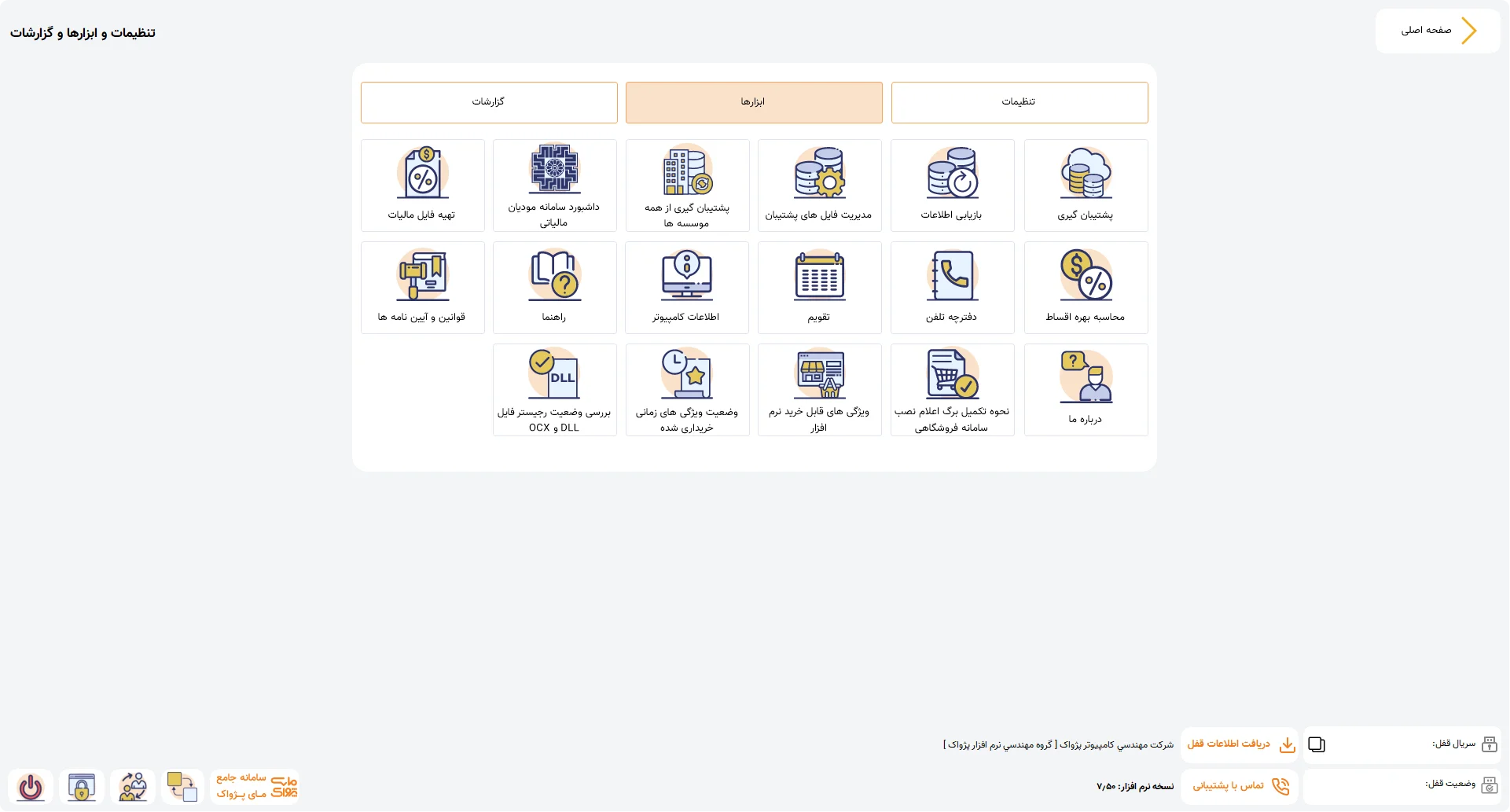Open اطلاعات کامپیوتر tile
The height and width of the screenshot is (812, 1510).
687,288
